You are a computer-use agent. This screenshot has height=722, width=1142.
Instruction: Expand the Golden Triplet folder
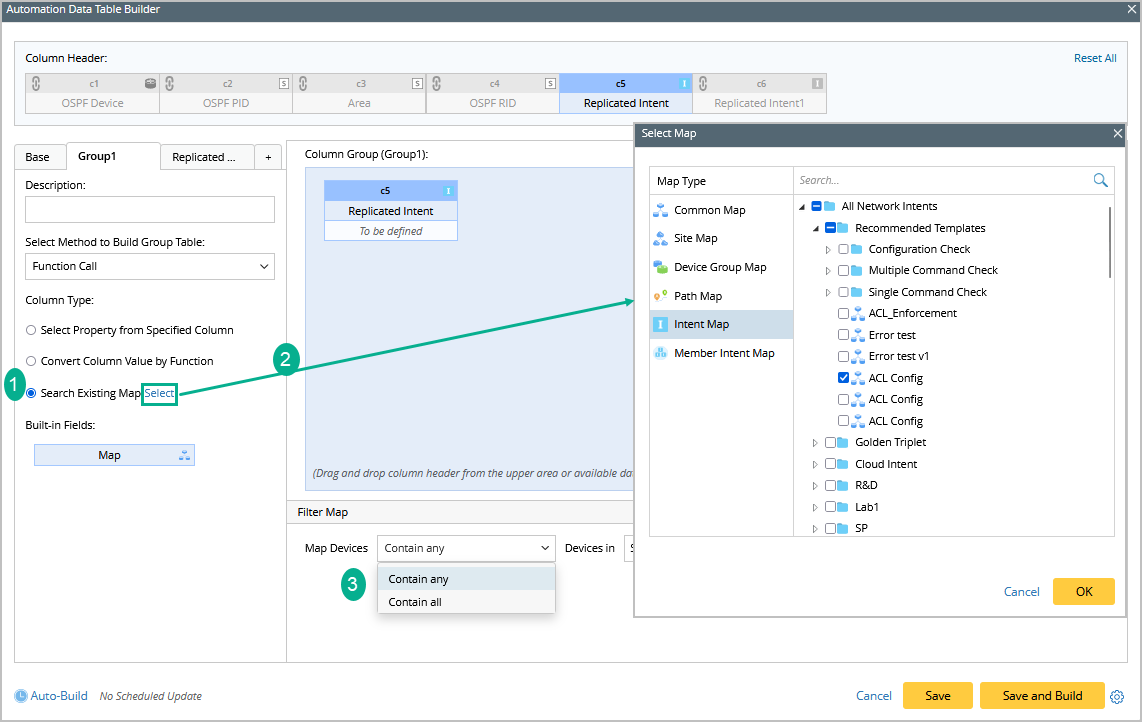pyautogui.click(x=815, y=443)
